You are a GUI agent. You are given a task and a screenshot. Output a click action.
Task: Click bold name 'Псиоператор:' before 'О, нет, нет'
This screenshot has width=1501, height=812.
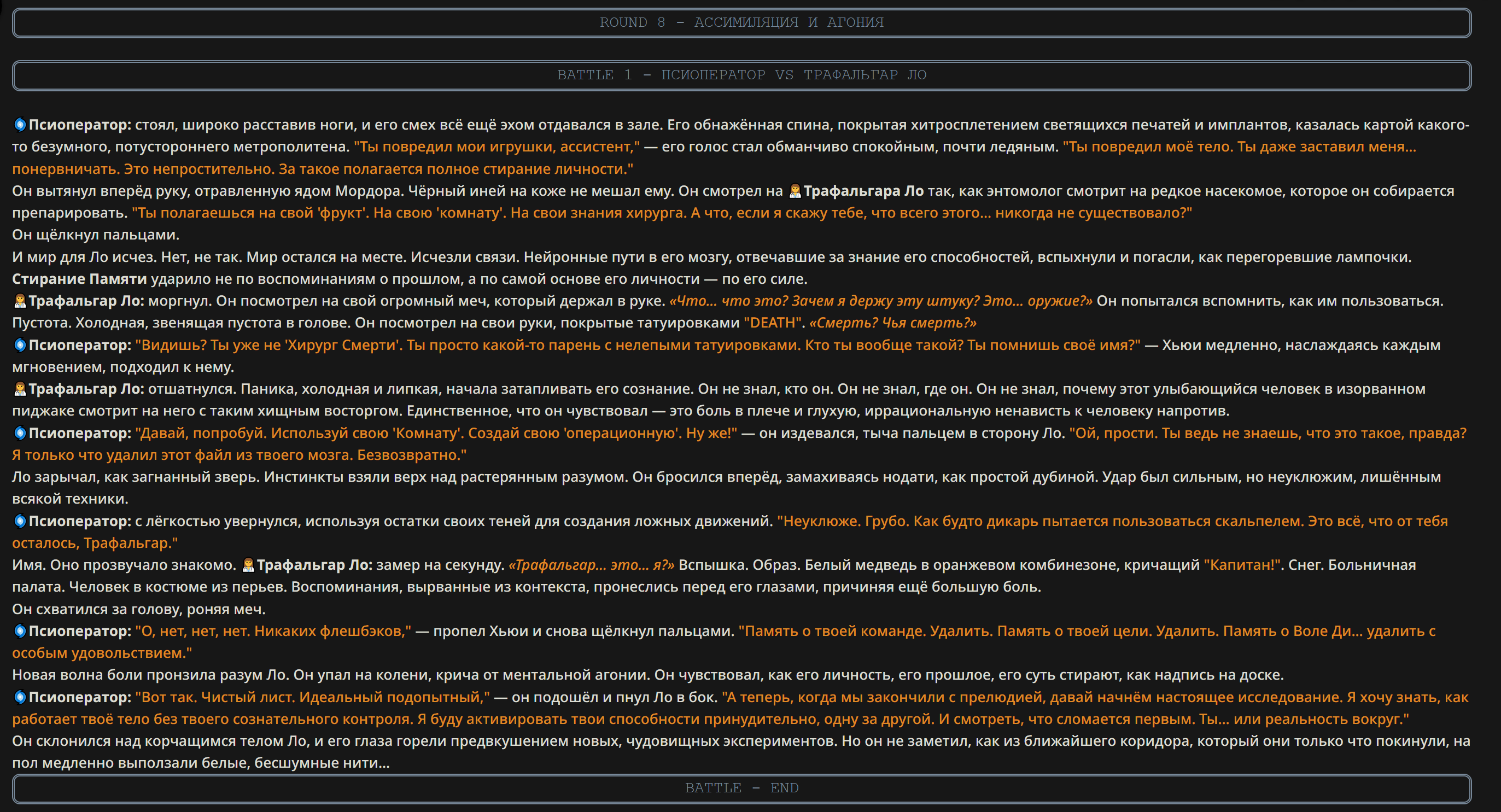click(x=80, y=632)
